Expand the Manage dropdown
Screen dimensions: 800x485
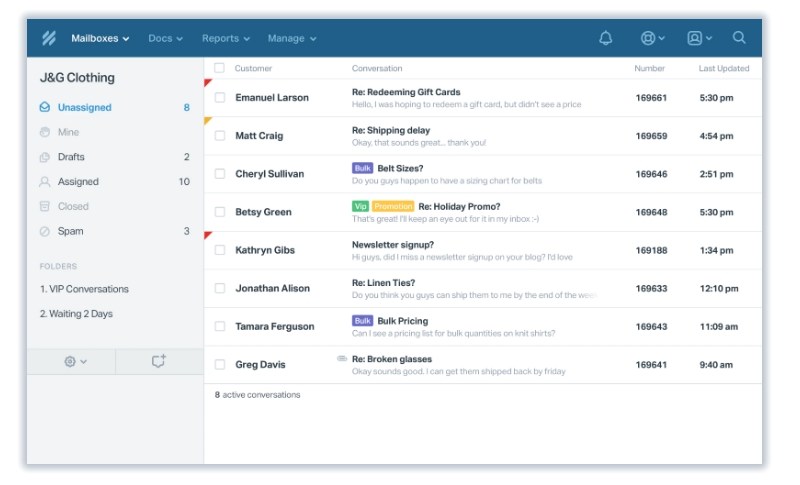[292, 38]
